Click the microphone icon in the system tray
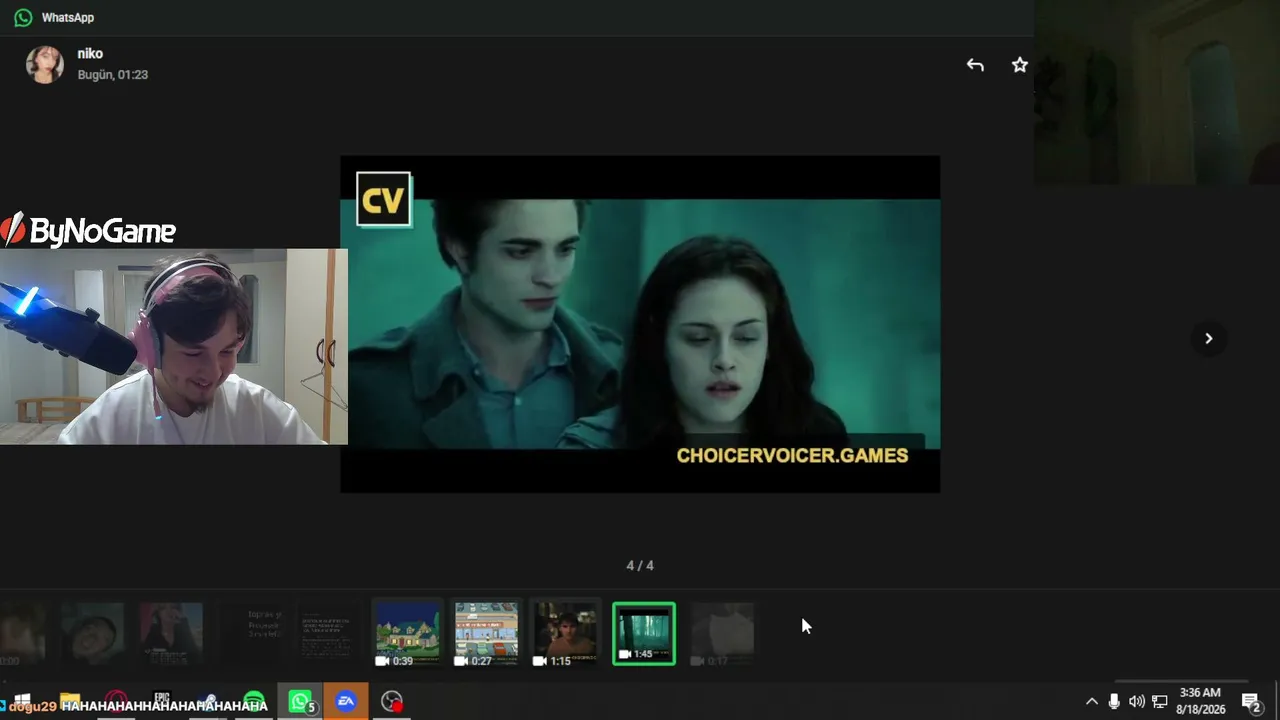This screenshot has height=720, width=1280. tap(1114, 702)
